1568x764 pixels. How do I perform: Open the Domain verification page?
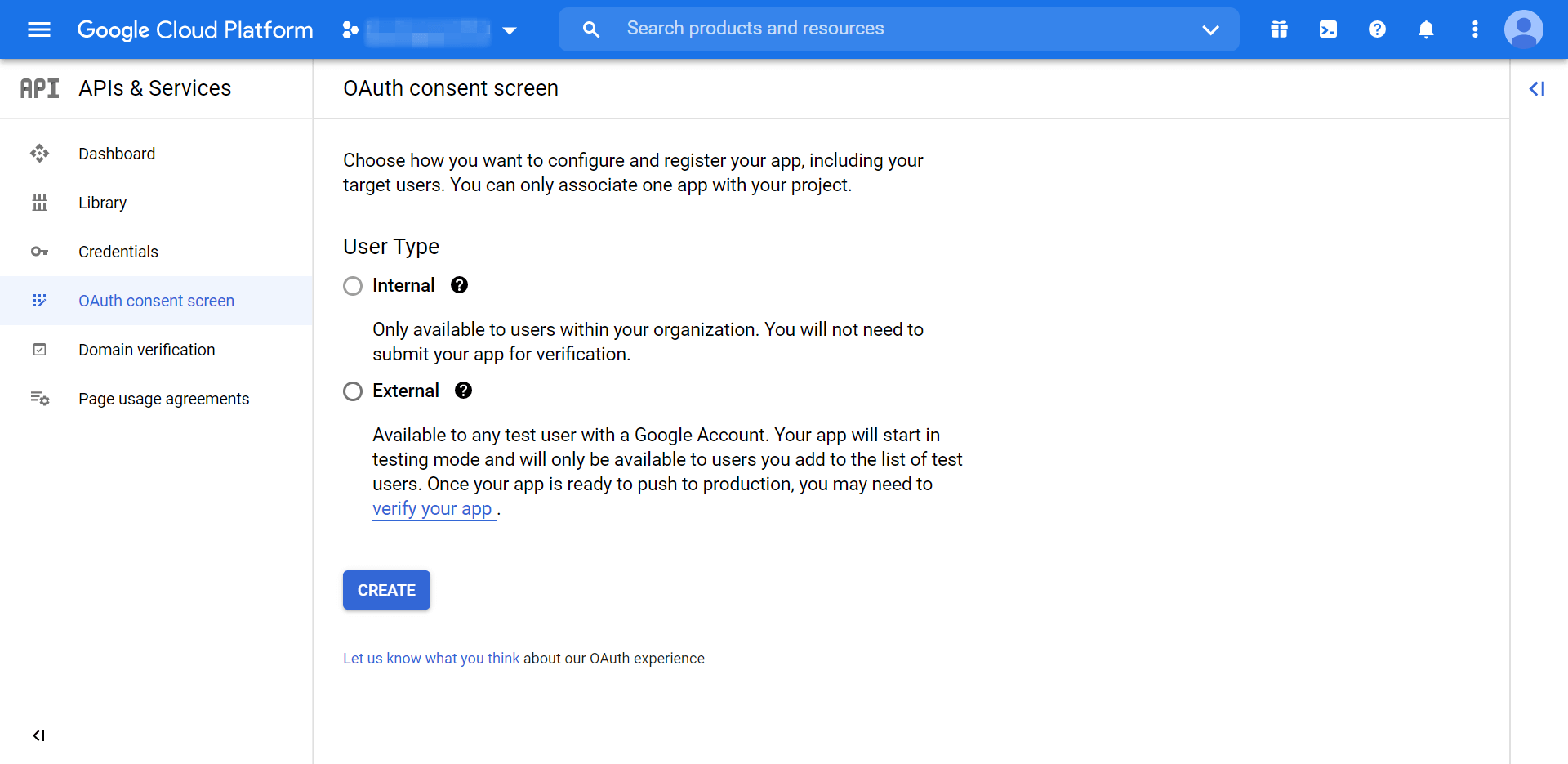coord(146,349)
